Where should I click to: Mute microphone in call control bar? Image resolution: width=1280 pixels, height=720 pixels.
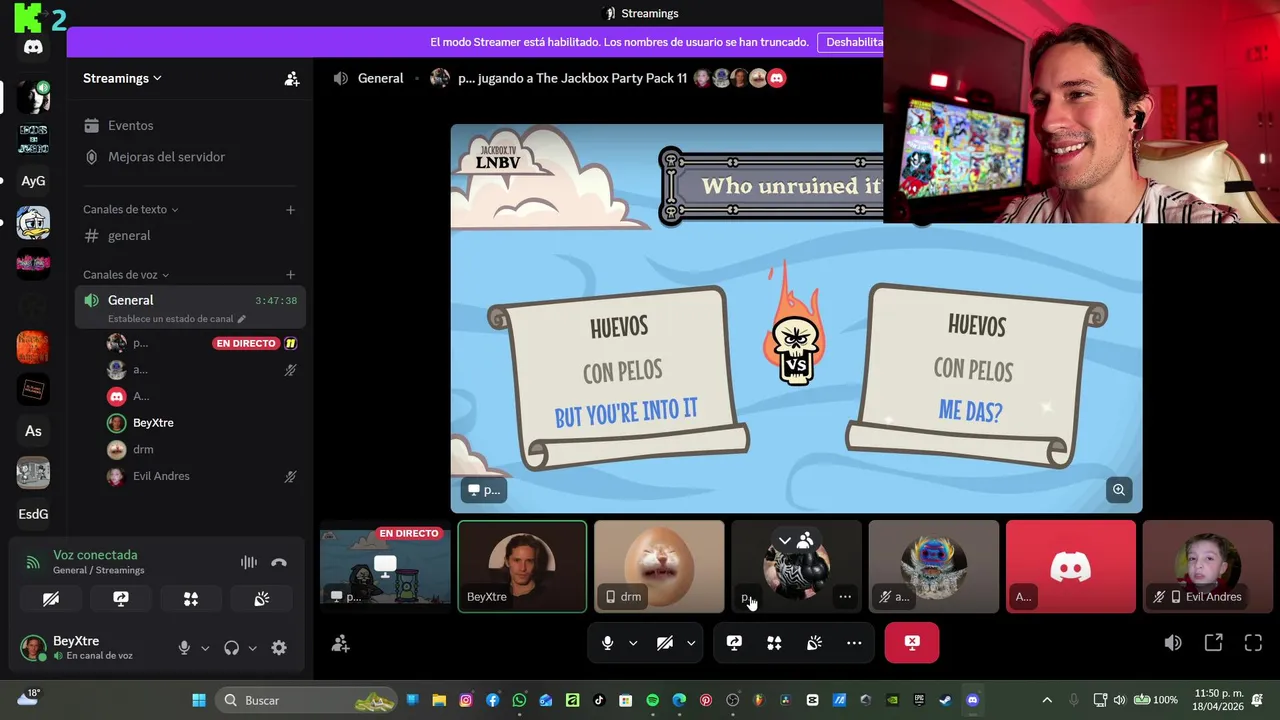click(x=607, y=643)
